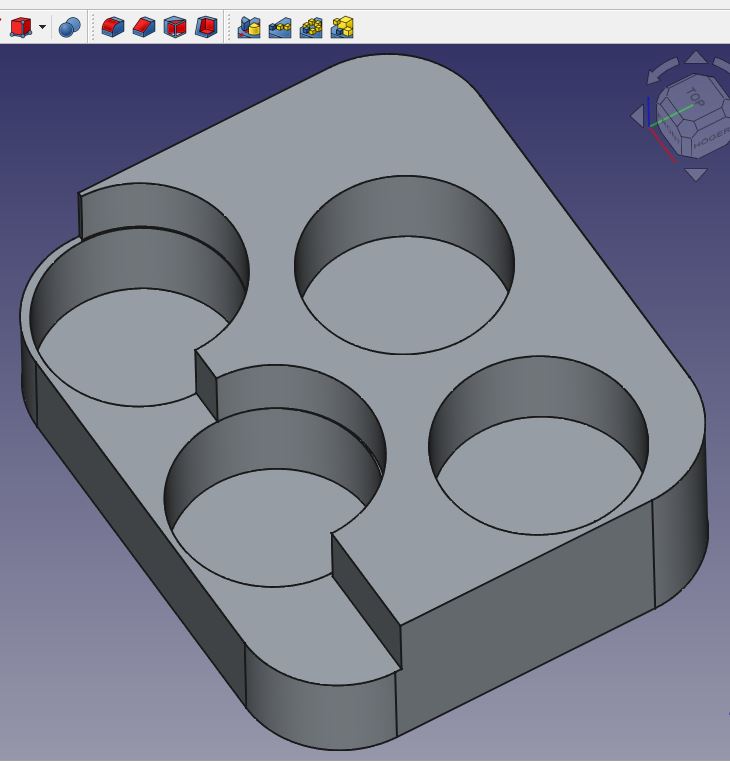Activate the Chamfer tool with slanted red face
The height and width of the screenshot is (761, 730).
coord(144,27)
